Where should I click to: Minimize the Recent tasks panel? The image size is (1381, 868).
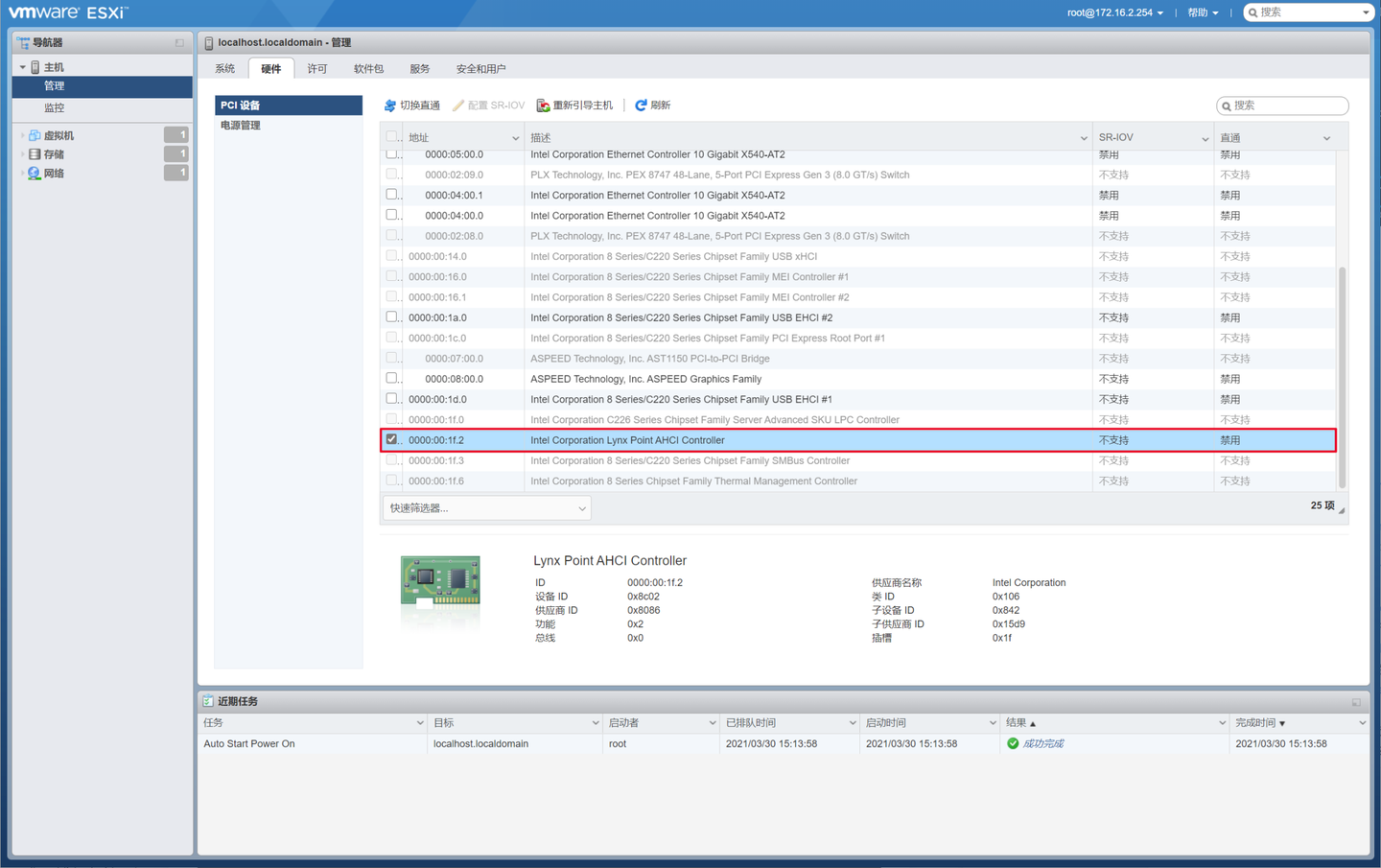tap(1356, 702)
